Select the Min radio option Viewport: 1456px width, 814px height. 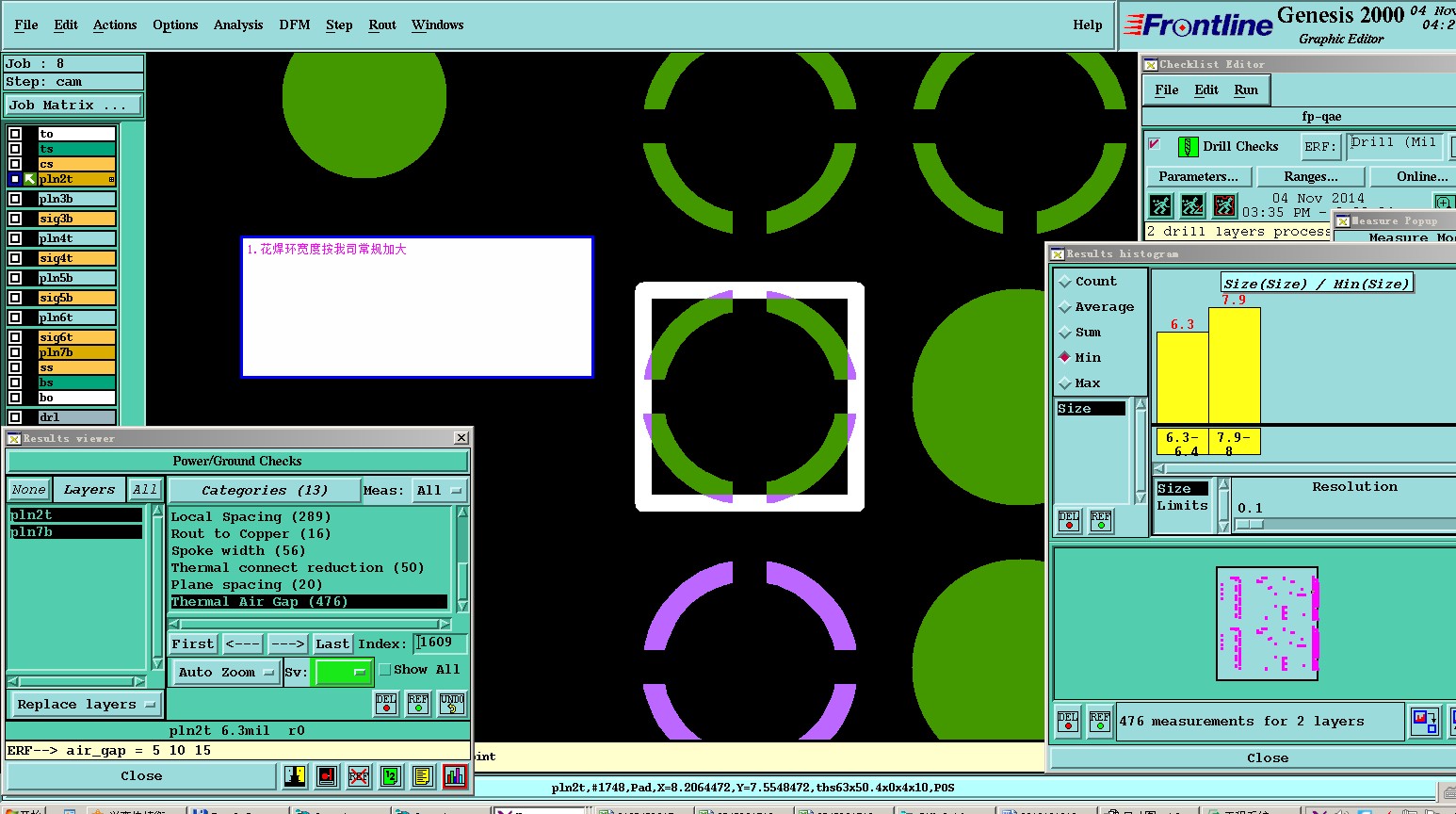[1065, 358]
